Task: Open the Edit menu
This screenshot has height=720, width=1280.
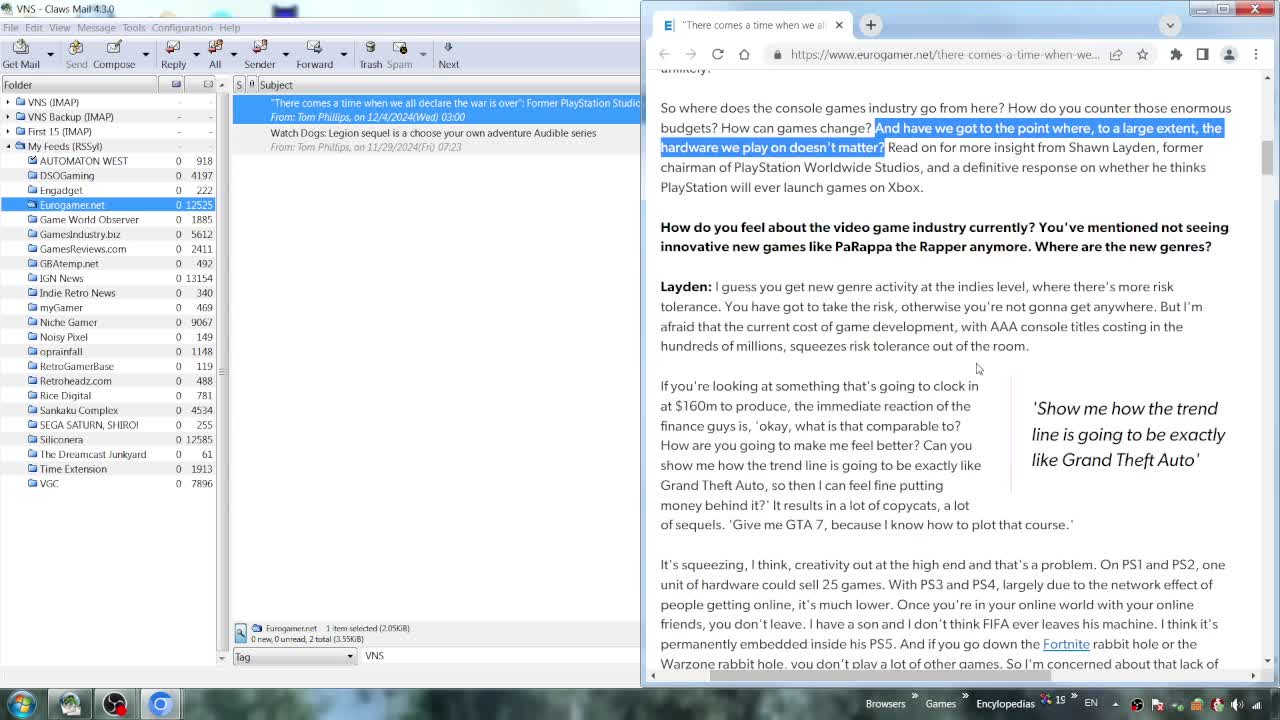Action: pos(33,27)
